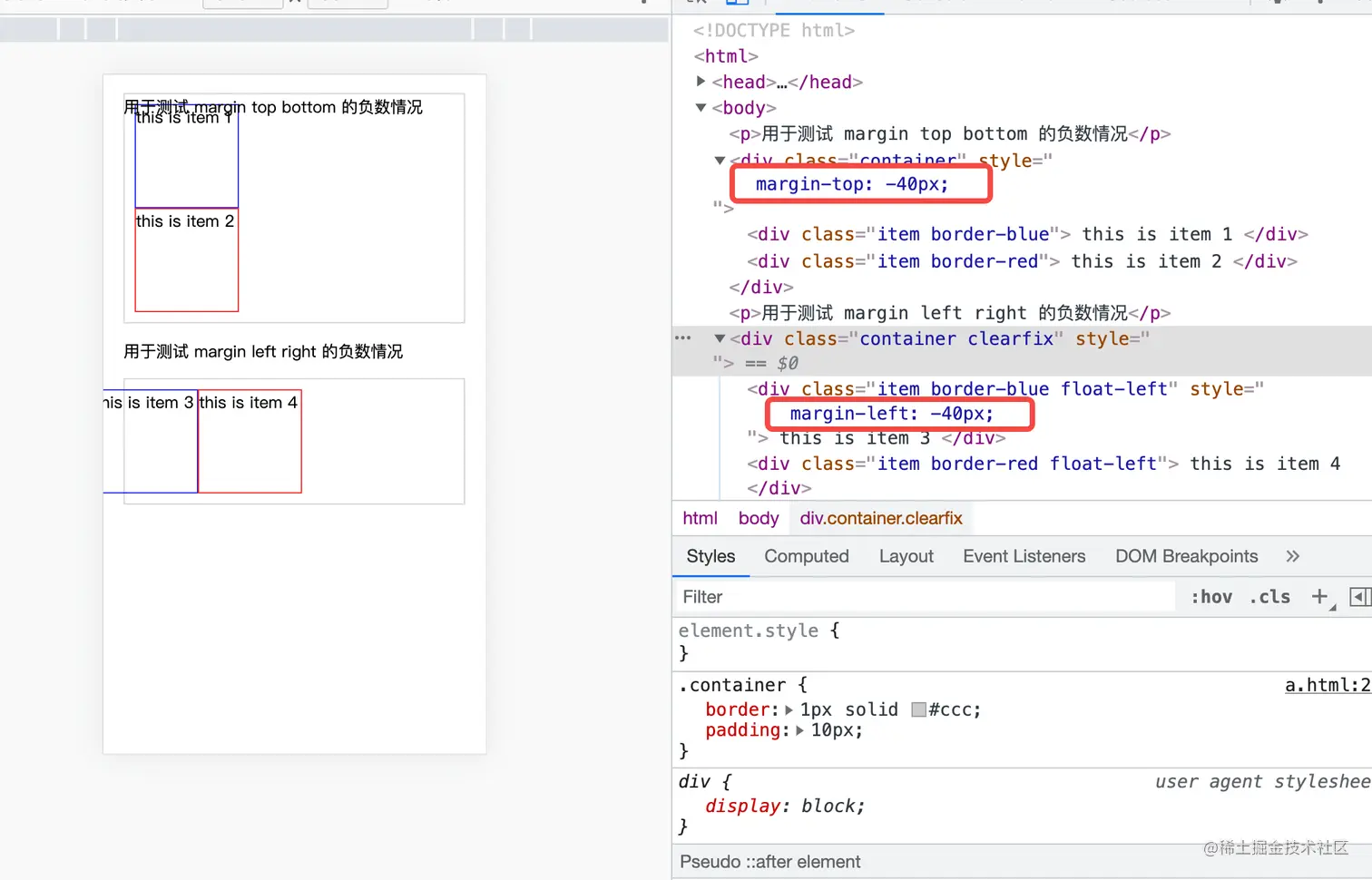
Task: Toggle element state with :hov
Action: [x=1211, y=596]
